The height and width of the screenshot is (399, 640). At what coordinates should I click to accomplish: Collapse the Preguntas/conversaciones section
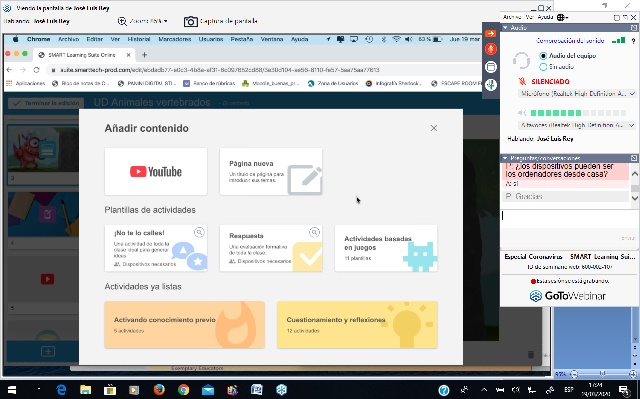pos(505,158)
